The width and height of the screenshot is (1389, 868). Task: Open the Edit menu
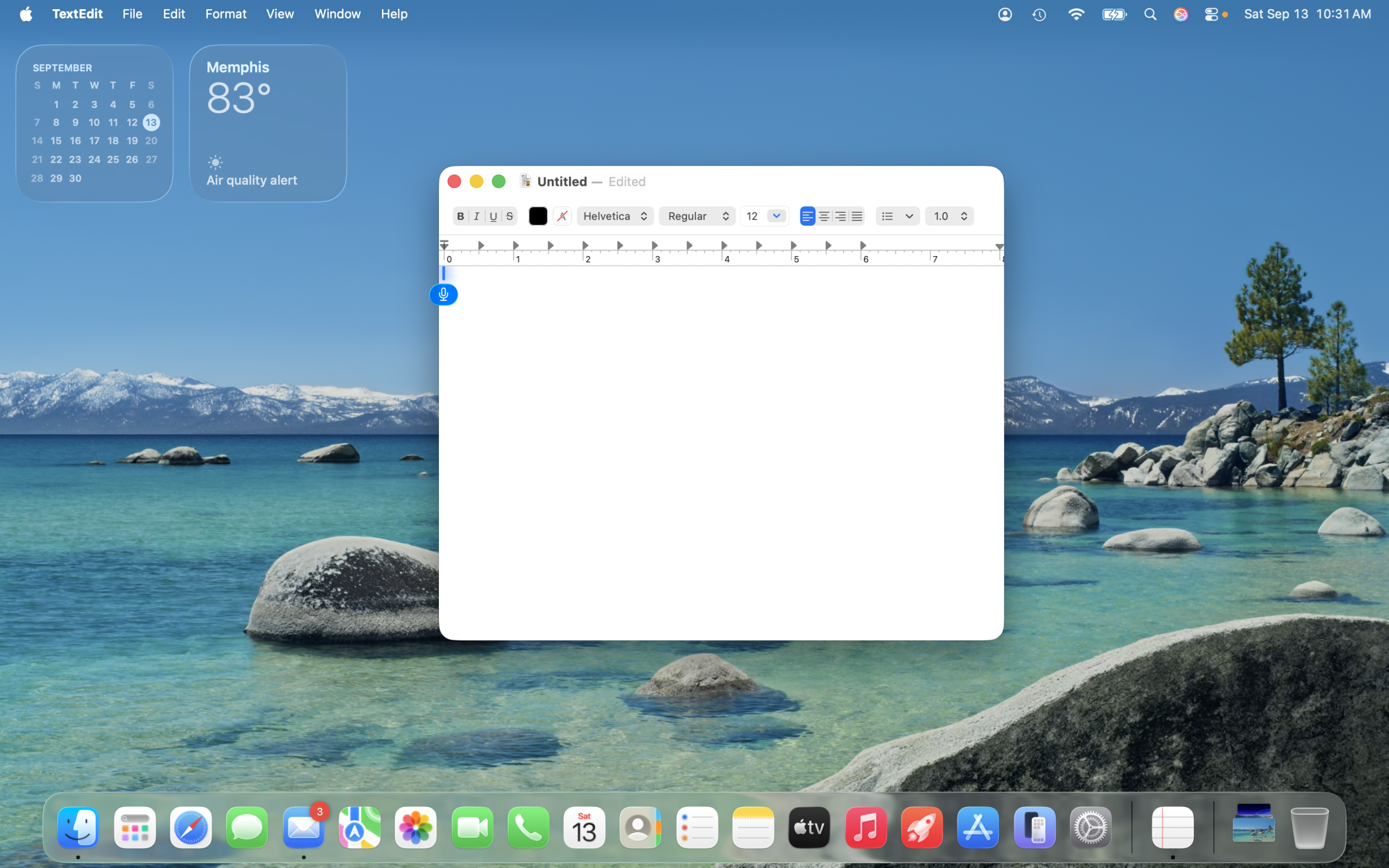(173, 14)
